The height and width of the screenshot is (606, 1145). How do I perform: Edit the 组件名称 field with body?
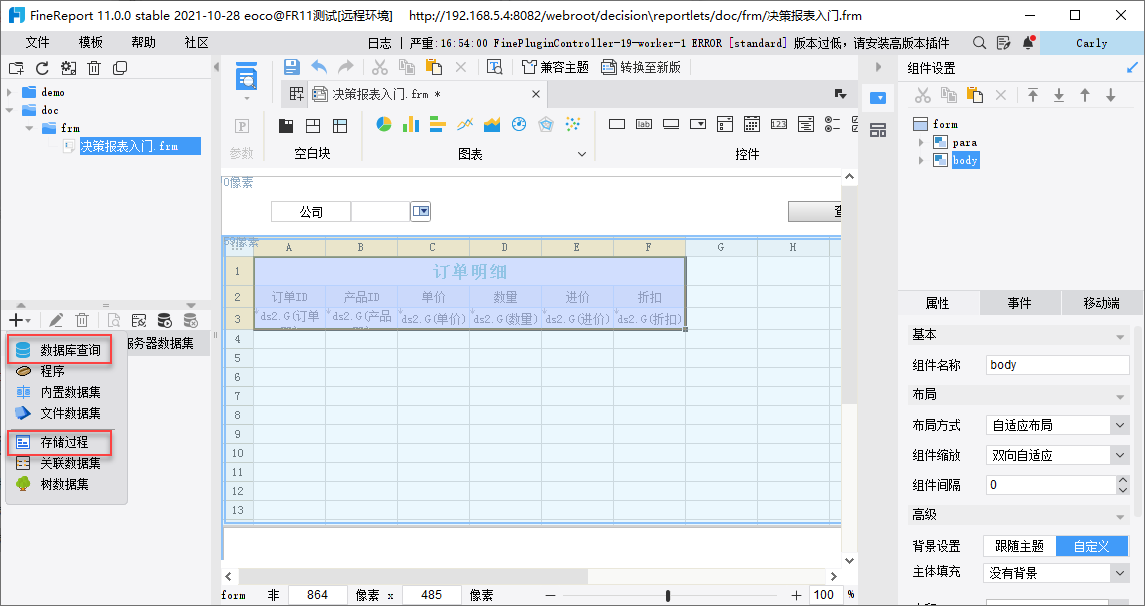click(x=1057, y=365)
